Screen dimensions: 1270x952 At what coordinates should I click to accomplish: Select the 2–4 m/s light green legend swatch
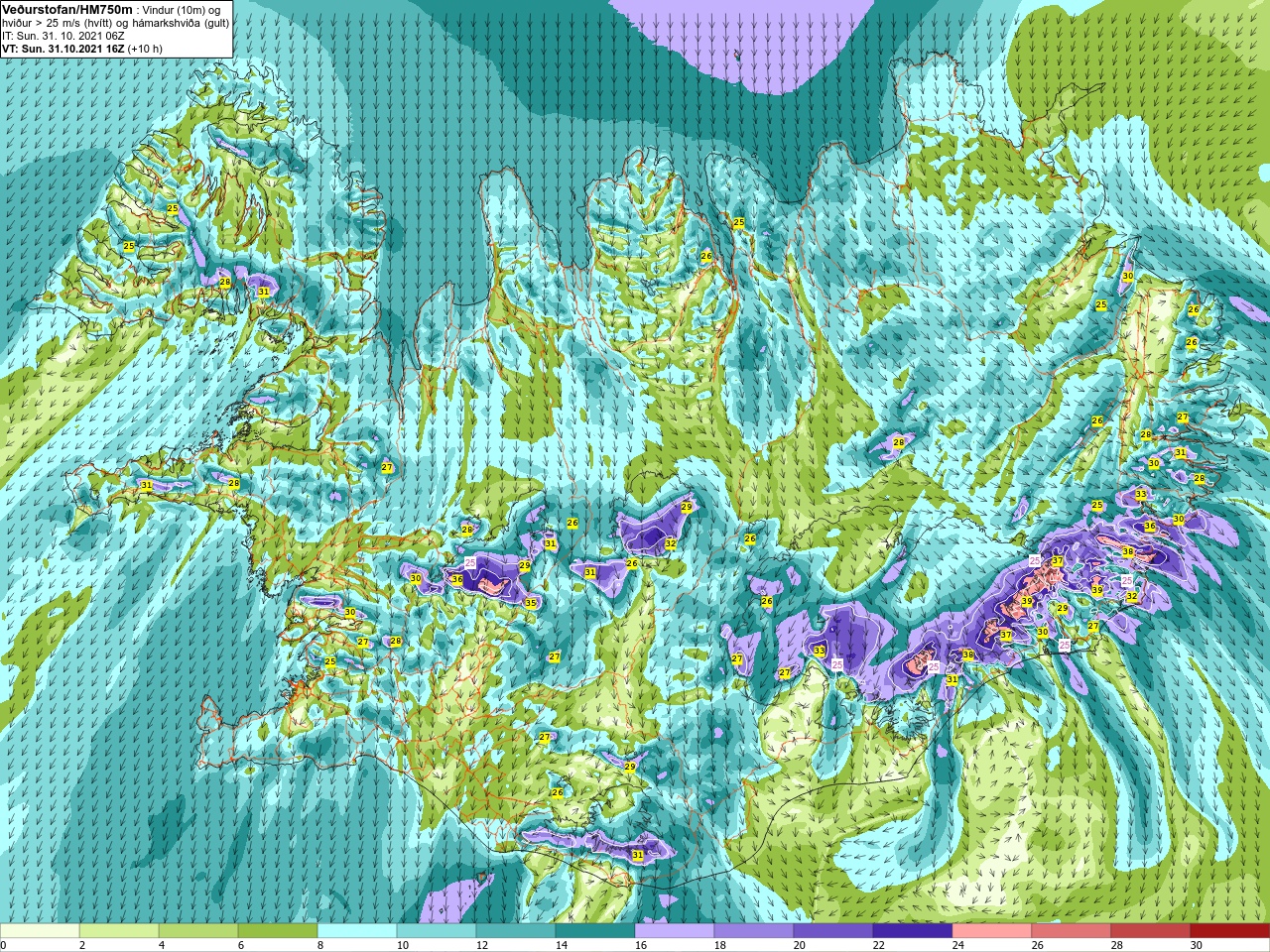[x=119, y=931]
